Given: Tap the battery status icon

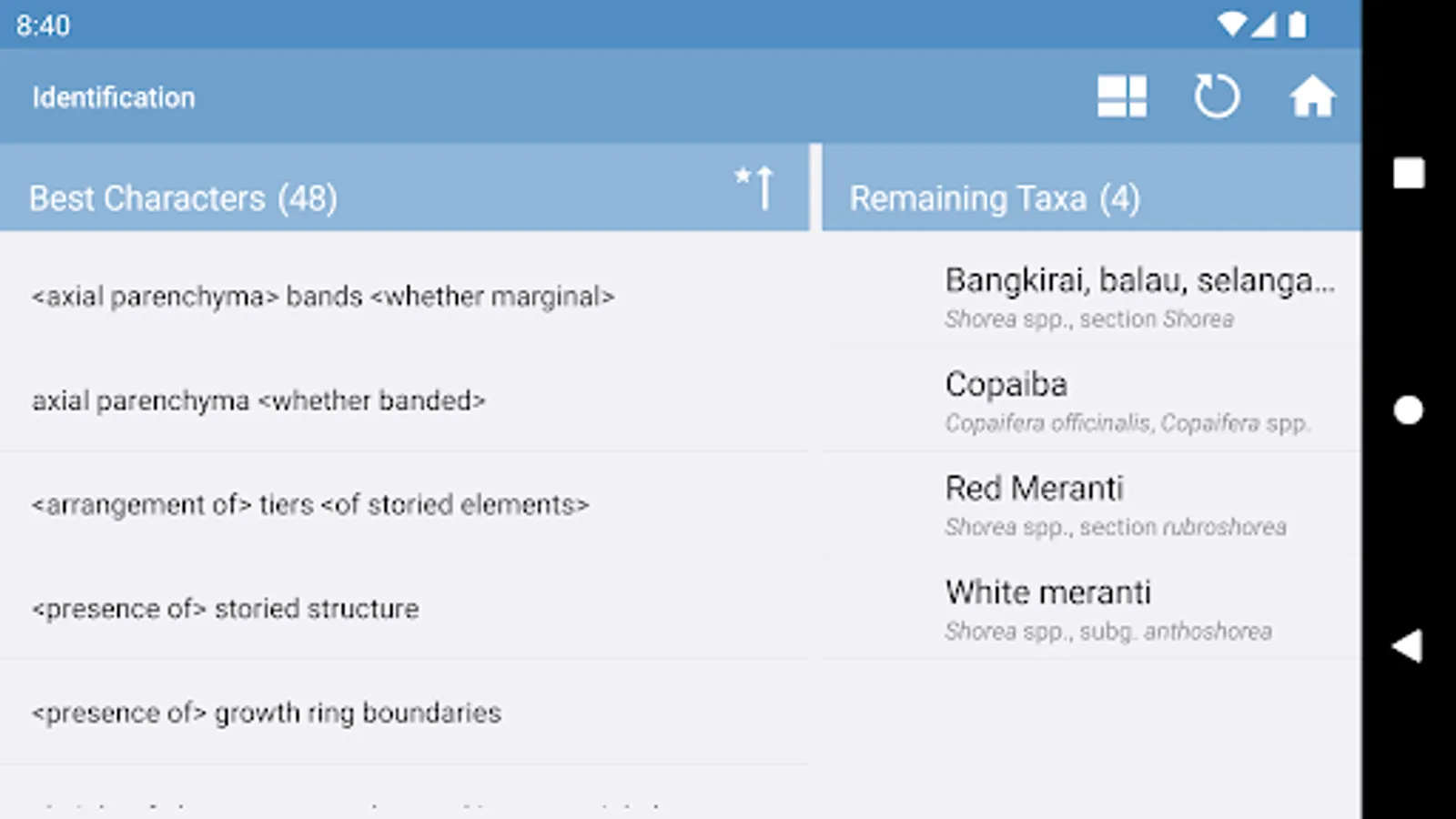Looking at the screenshot, I should [1298, 25].
